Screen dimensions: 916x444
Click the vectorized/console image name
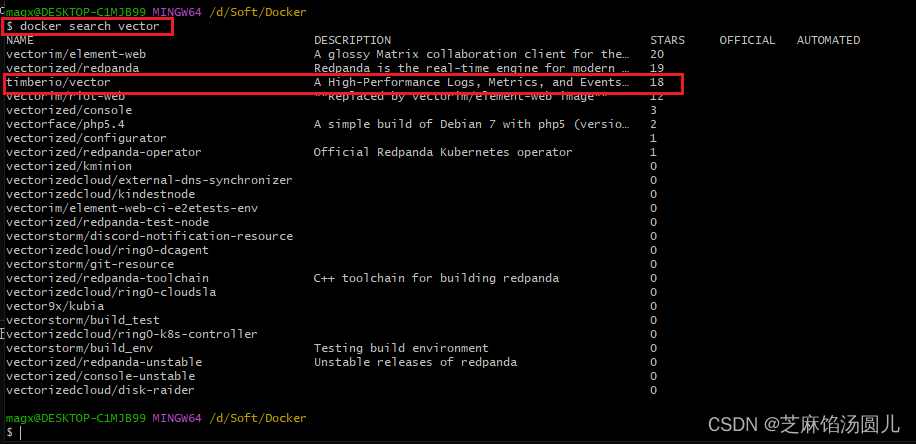point(69,110)
